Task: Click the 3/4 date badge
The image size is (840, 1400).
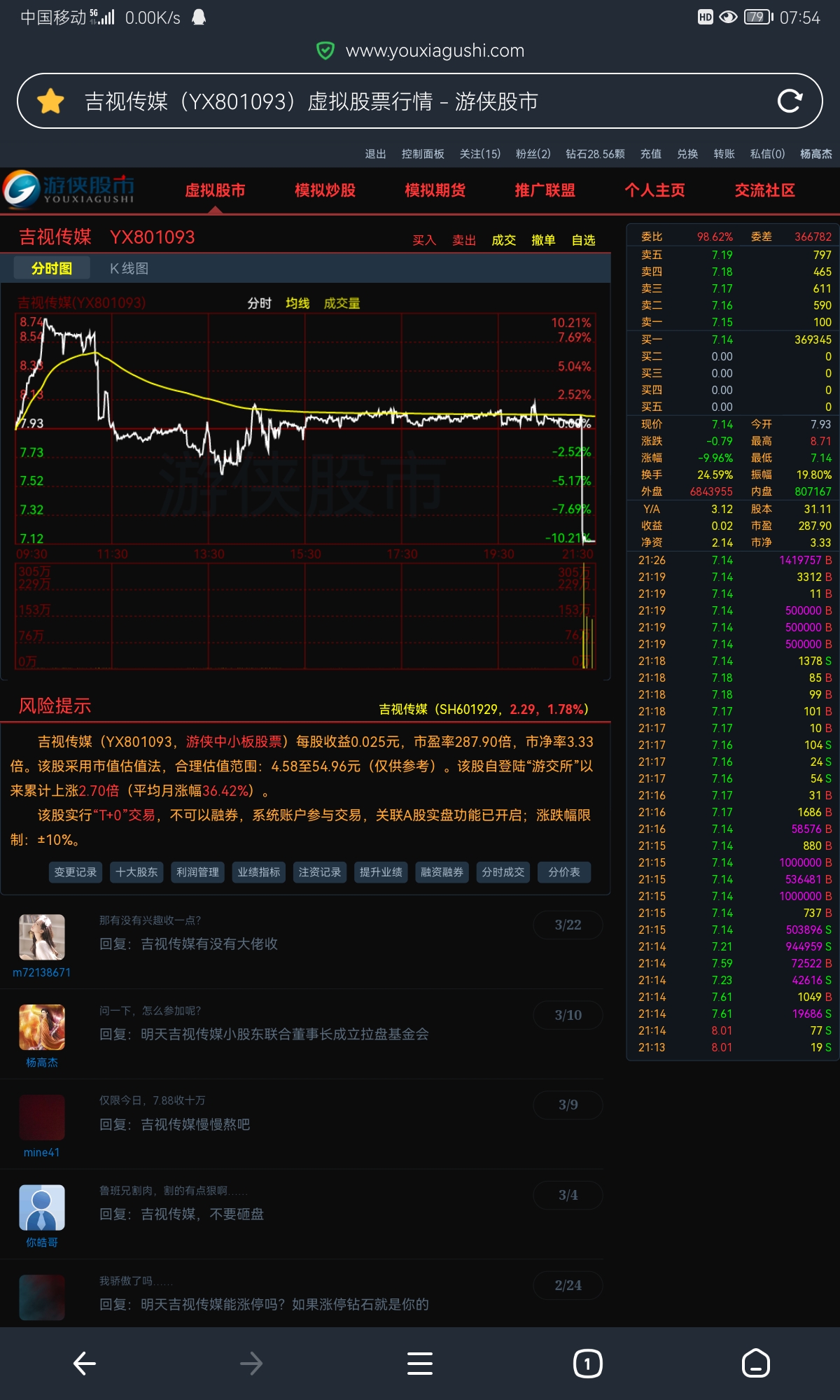Action: (x=568, y=1195)
